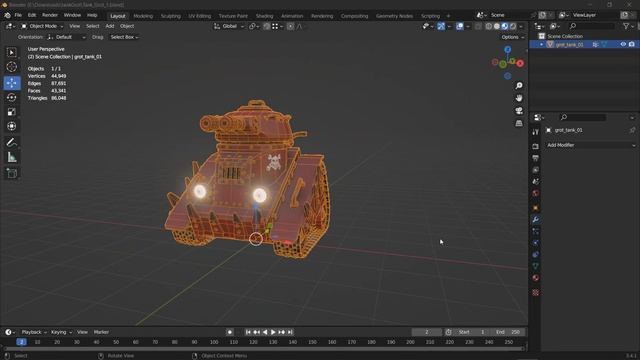Open the File menu
The image size is (640, 360).
click(18, 15)
